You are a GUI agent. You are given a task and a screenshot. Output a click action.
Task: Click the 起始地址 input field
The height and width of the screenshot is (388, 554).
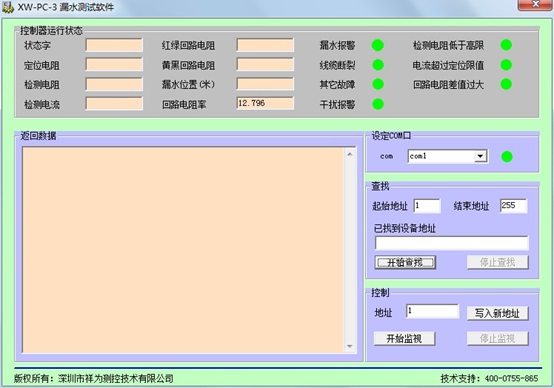tap(427, 206)
